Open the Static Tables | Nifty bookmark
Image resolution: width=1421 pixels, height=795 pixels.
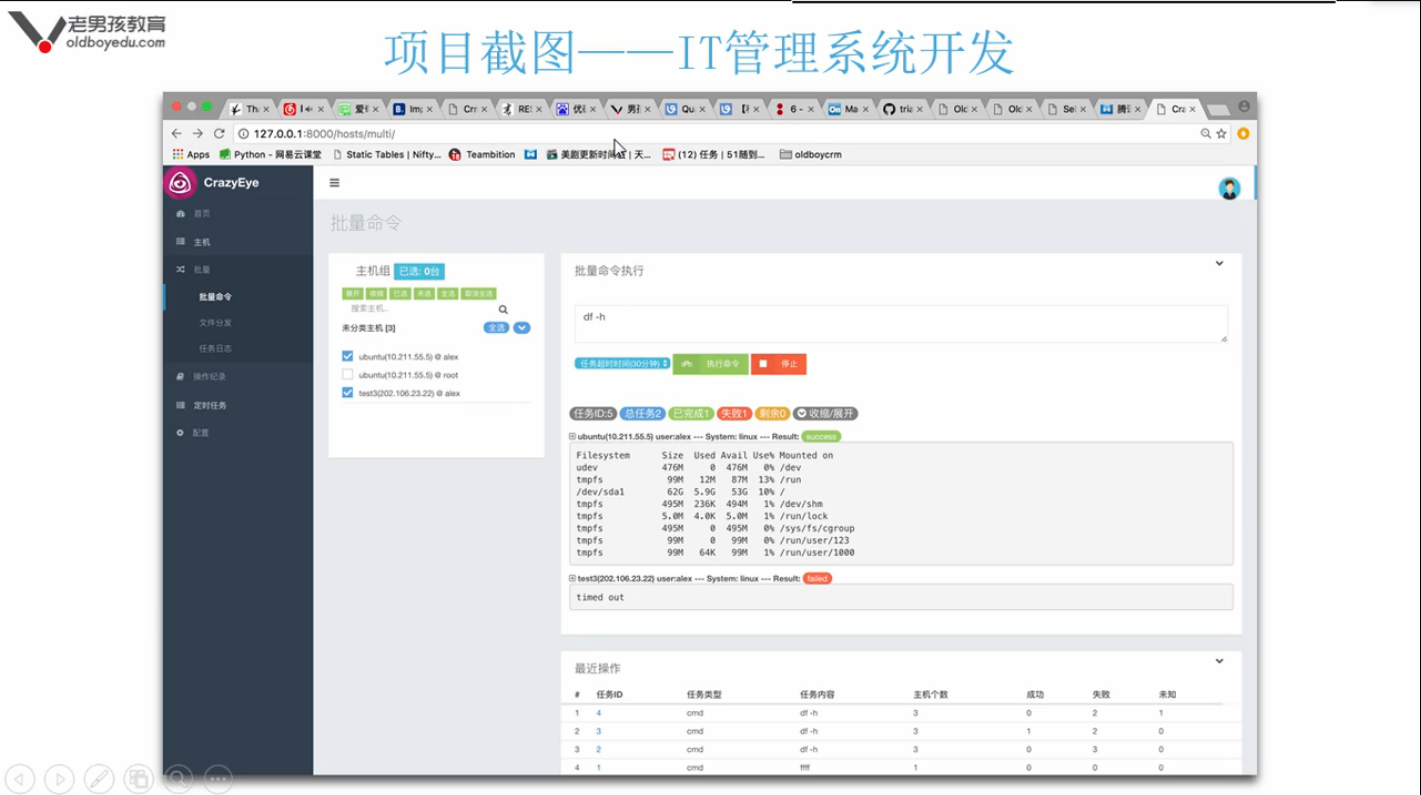(386, 155)
